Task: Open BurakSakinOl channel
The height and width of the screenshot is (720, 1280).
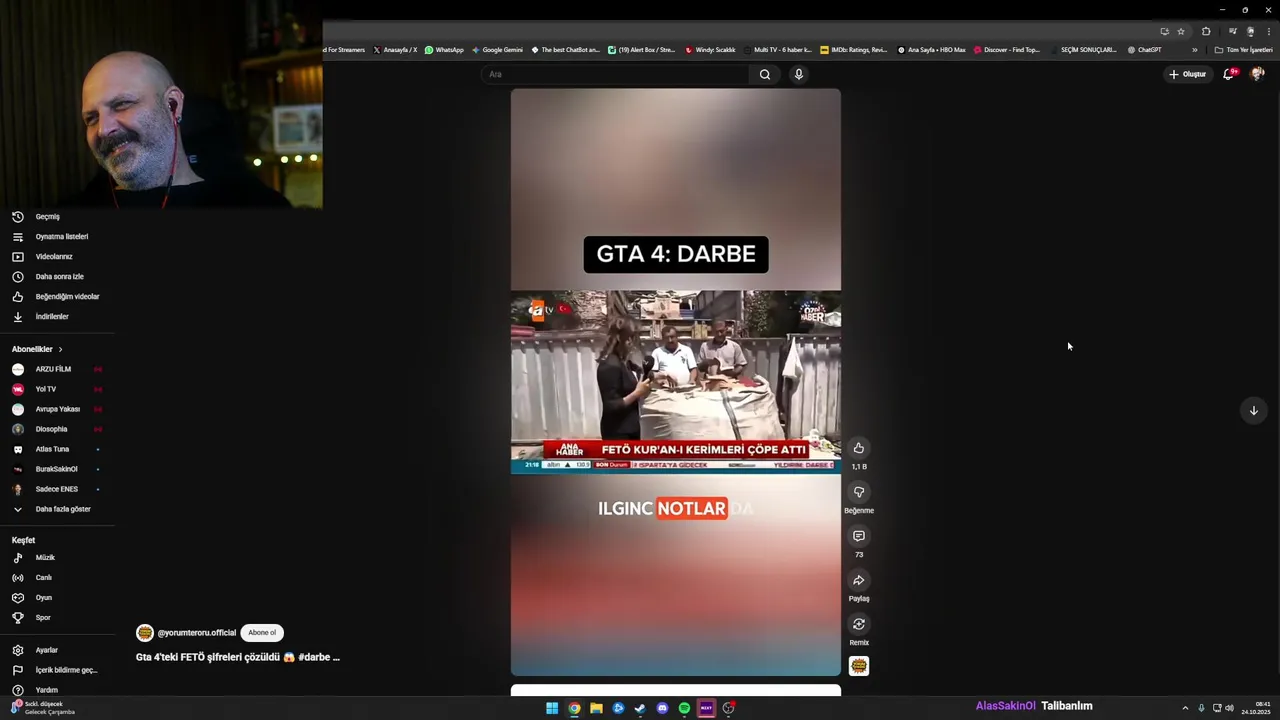Action: pyautogui.click(x=57, y=469)
